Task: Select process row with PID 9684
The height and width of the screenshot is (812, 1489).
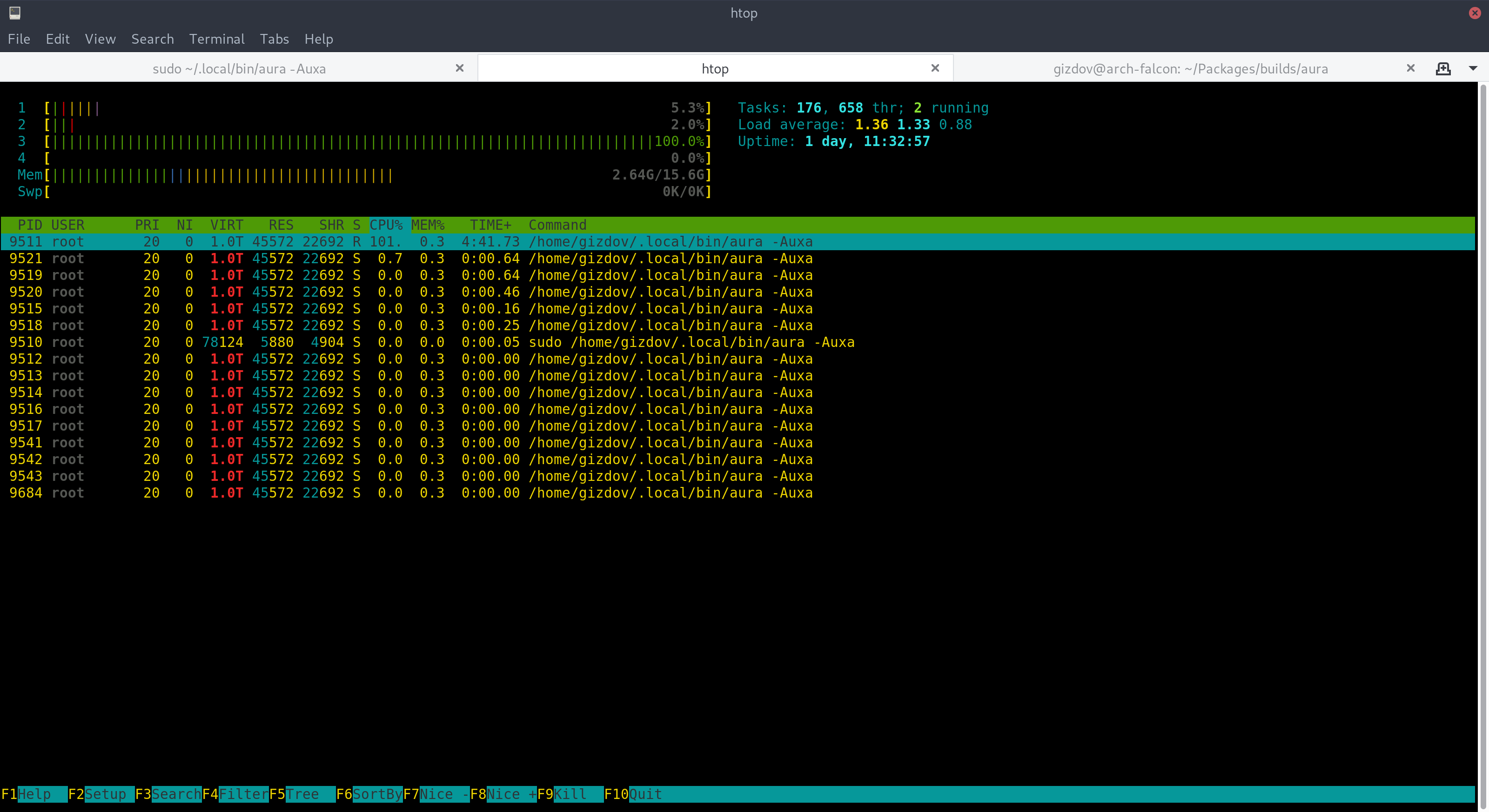Action: tap(738, 493)
